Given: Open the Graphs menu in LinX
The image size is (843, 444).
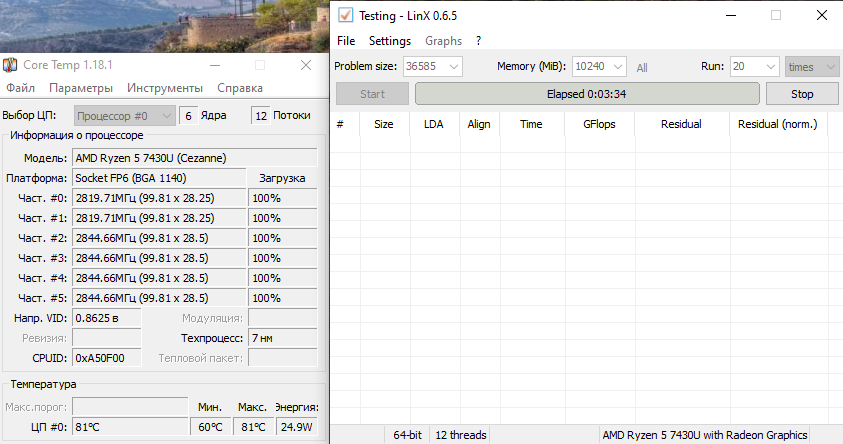Looking at the screenshot, I should (x=444, y=41).
